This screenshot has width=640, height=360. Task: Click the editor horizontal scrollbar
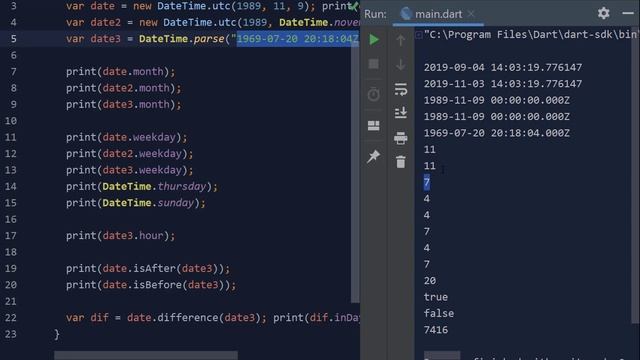point(146,355)
